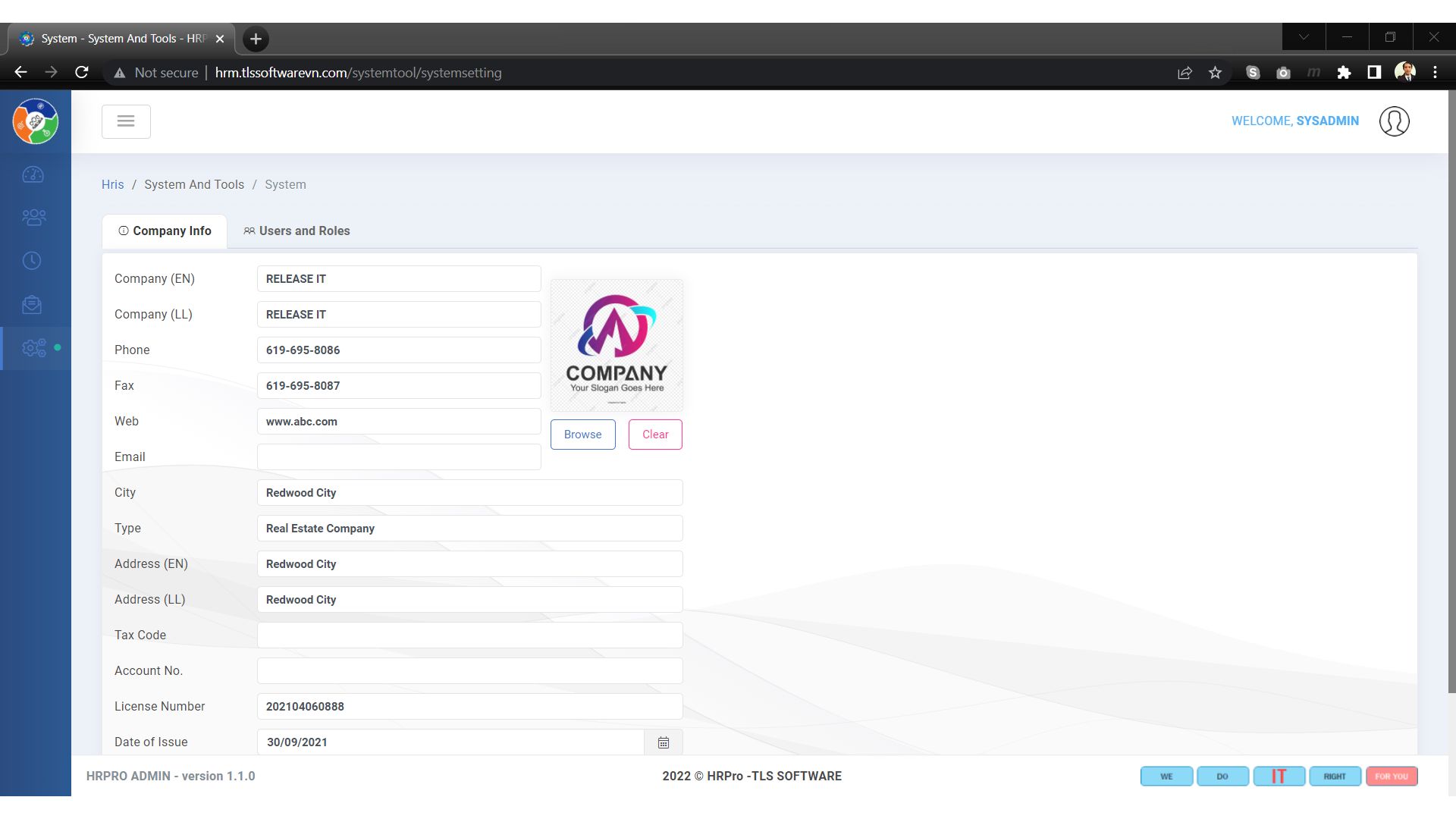Open Date of Issue calendar picker
1456x819 pixels.
[664, 742]
